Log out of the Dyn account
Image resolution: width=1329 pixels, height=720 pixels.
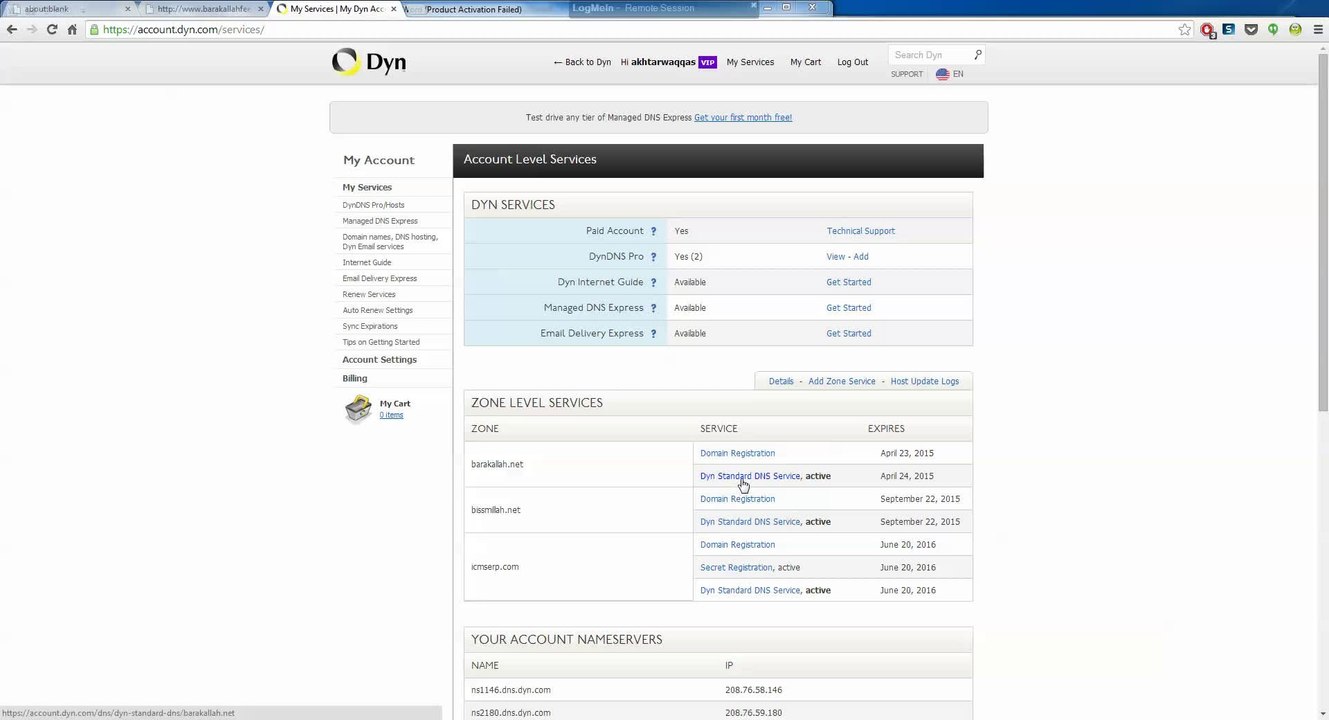point(853,62)
